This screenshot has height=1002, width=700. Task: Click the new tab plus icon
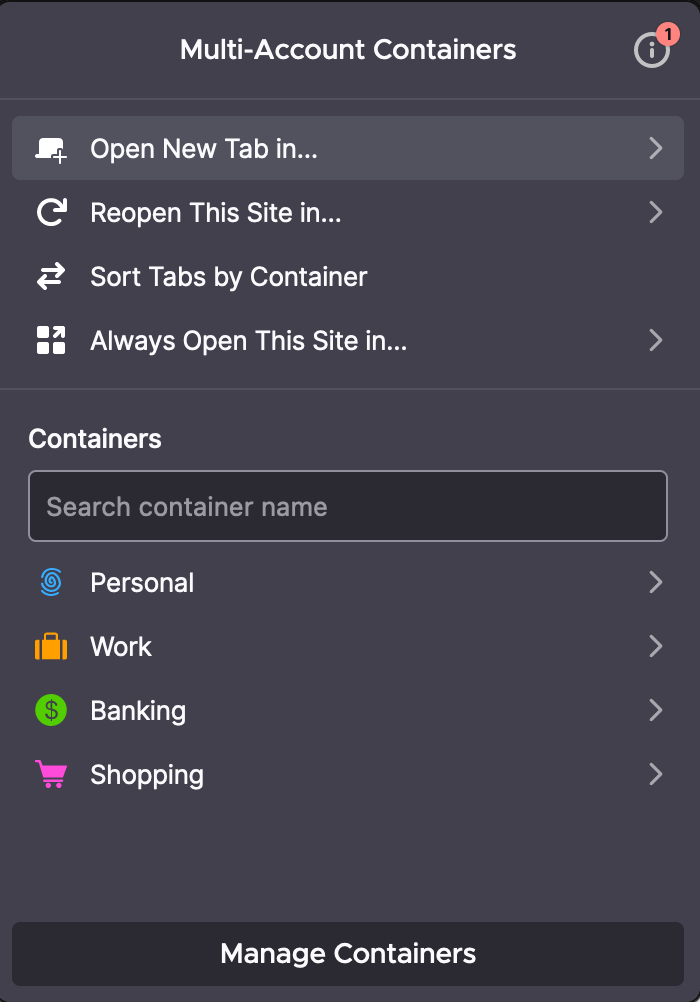coord(51,150)
